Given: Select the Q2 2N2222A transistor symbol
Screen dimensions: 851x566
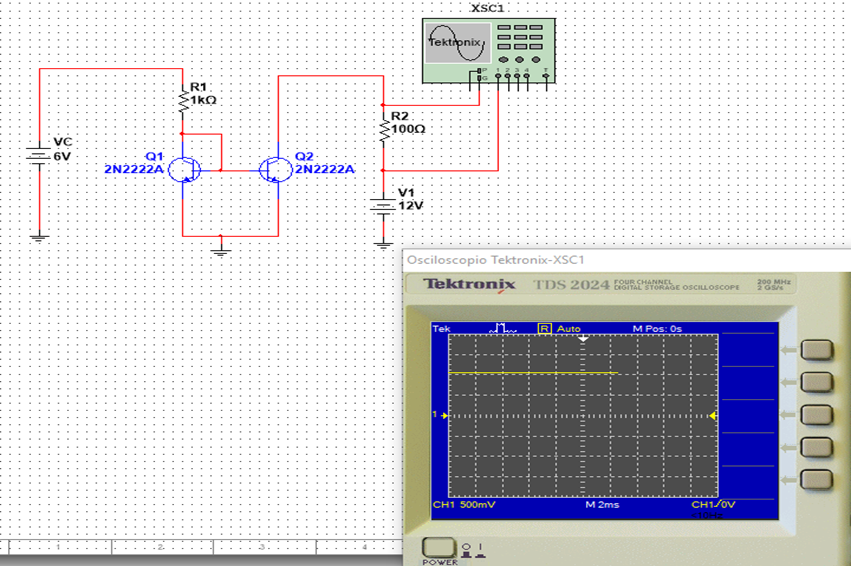Looking at the screenshot, I should (275, 170).
